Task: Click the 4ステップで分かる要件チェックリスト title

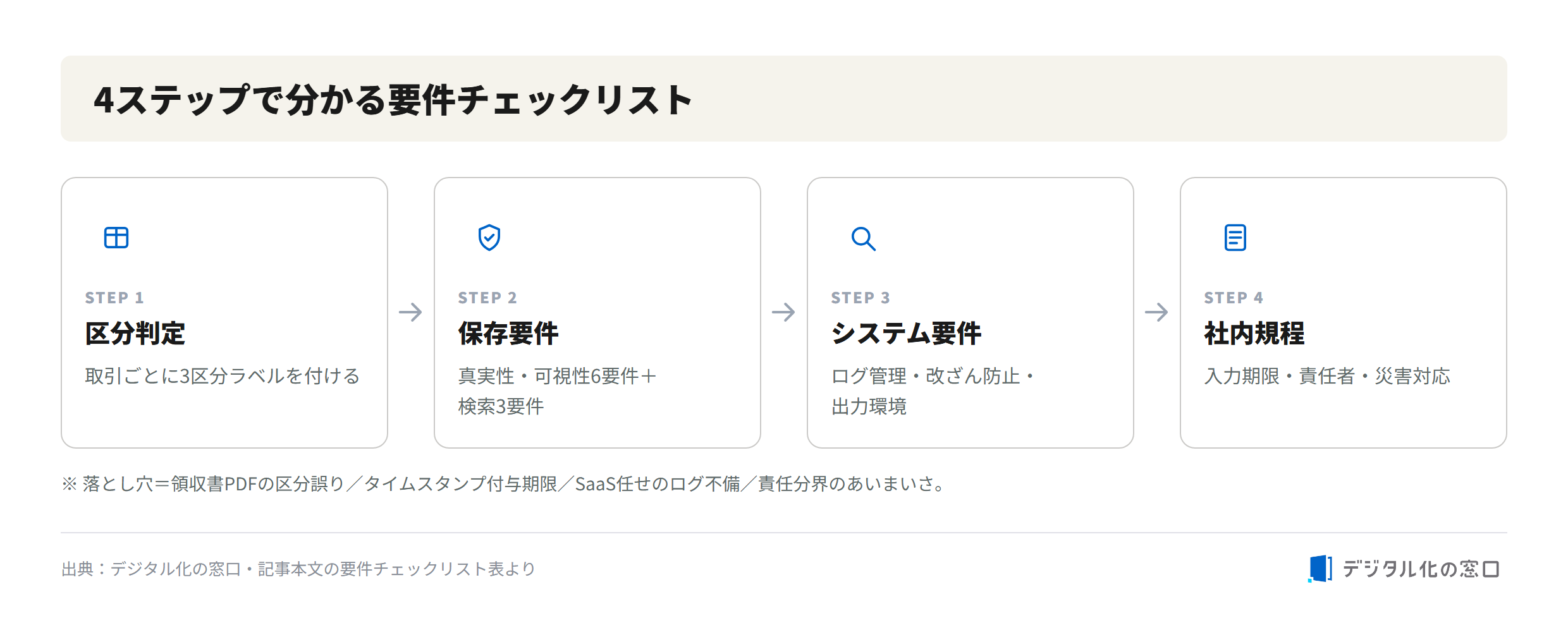Action: [x=393, y=100]
